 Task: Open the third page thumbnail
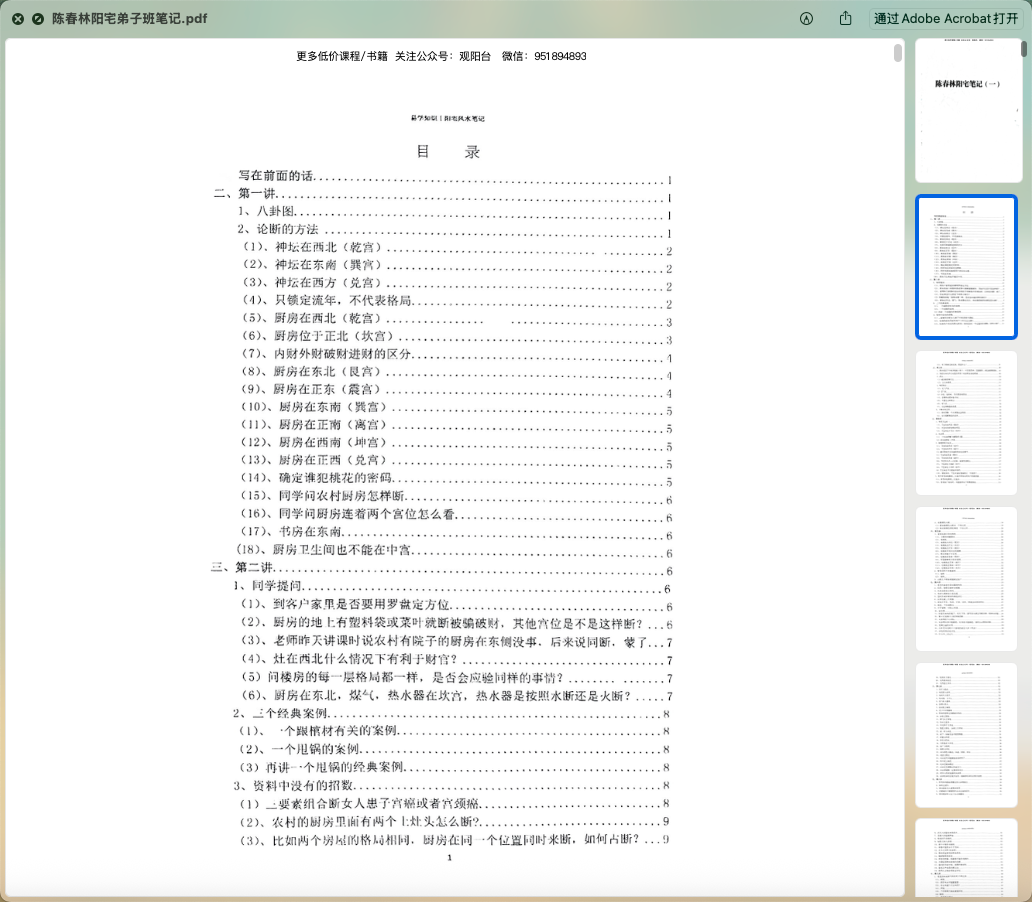(967, 423)
